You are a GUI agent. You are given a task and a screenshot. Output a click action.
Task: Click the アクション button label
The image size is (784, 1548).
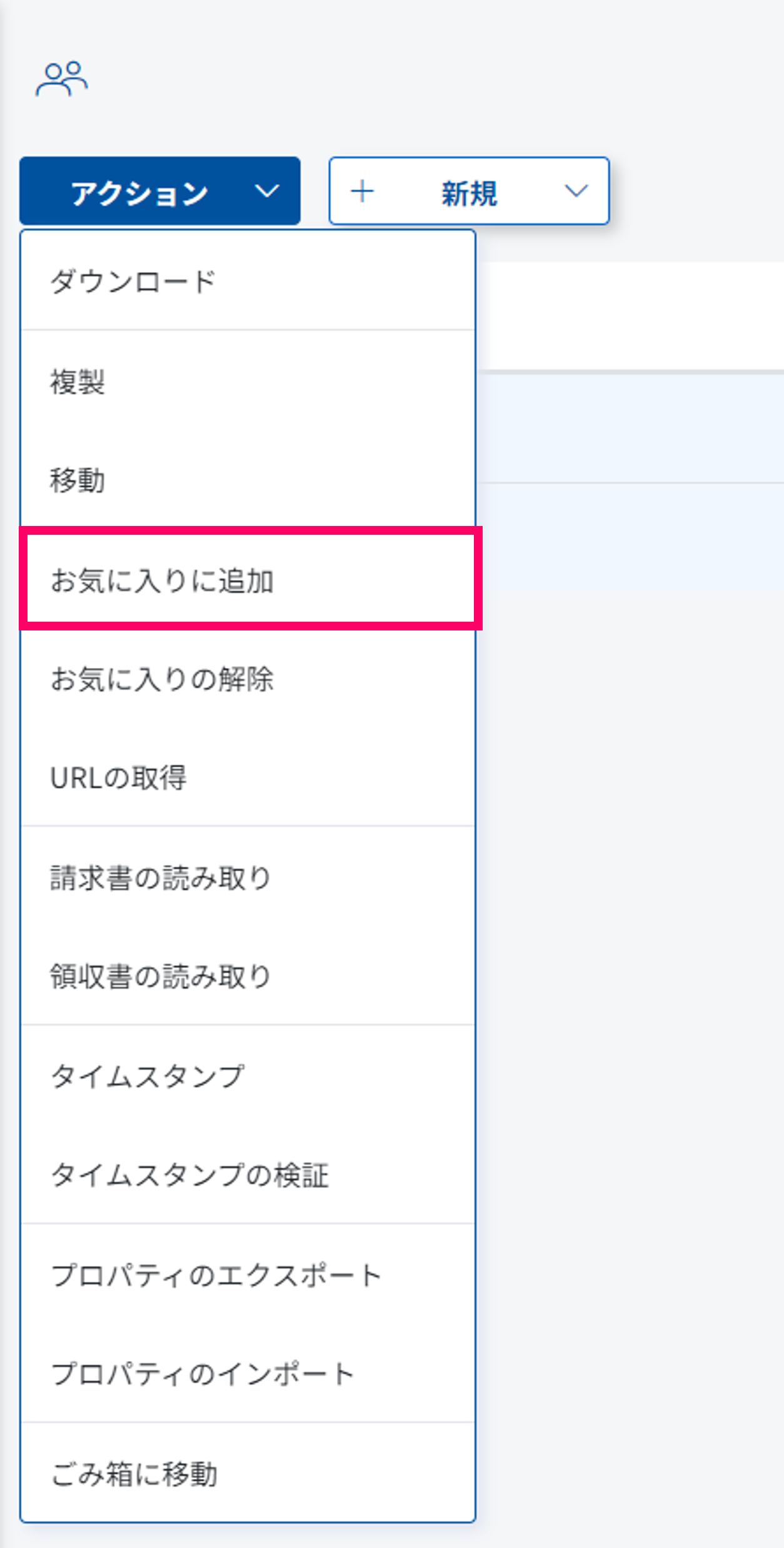coord(139,192)
